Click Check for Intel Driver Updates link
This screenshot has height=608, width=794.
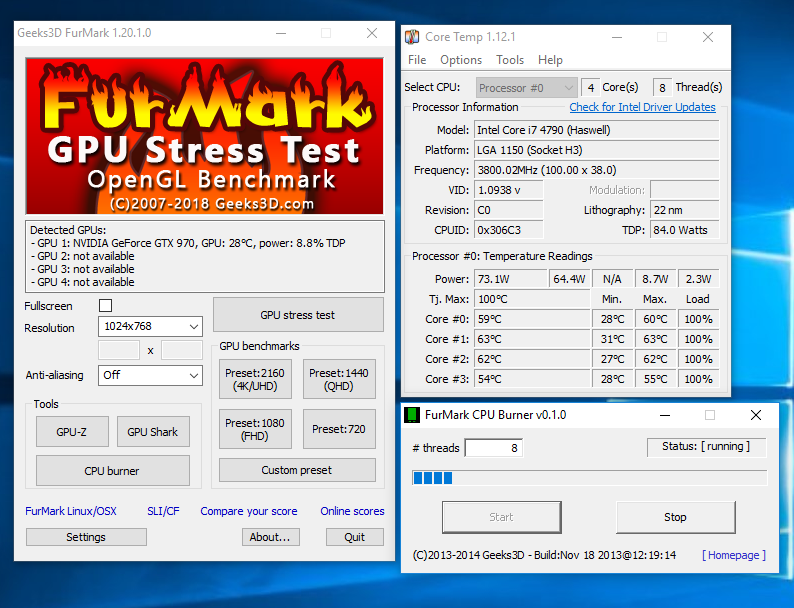pos(642,107)
